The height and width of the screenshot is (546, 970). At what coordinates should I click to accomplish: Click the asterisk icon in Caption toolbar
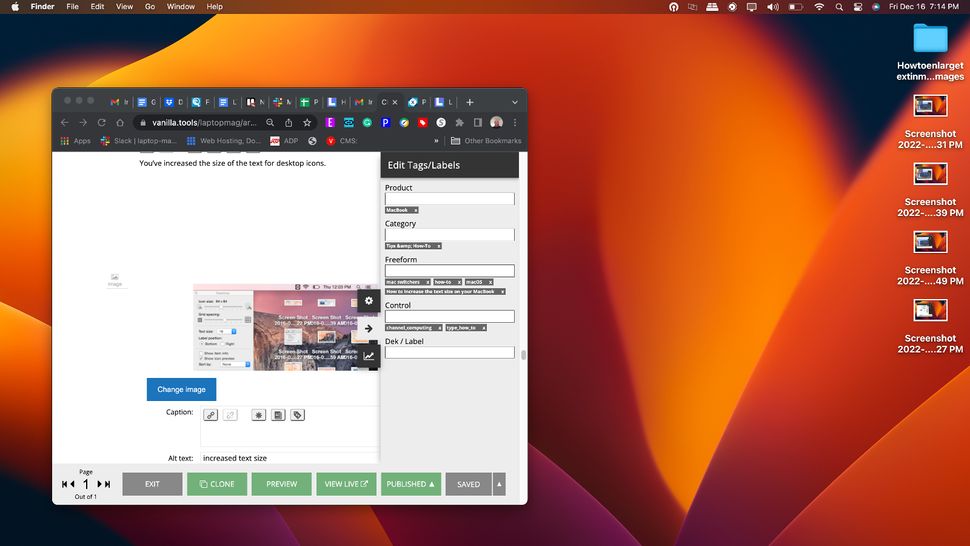point(259,415)
